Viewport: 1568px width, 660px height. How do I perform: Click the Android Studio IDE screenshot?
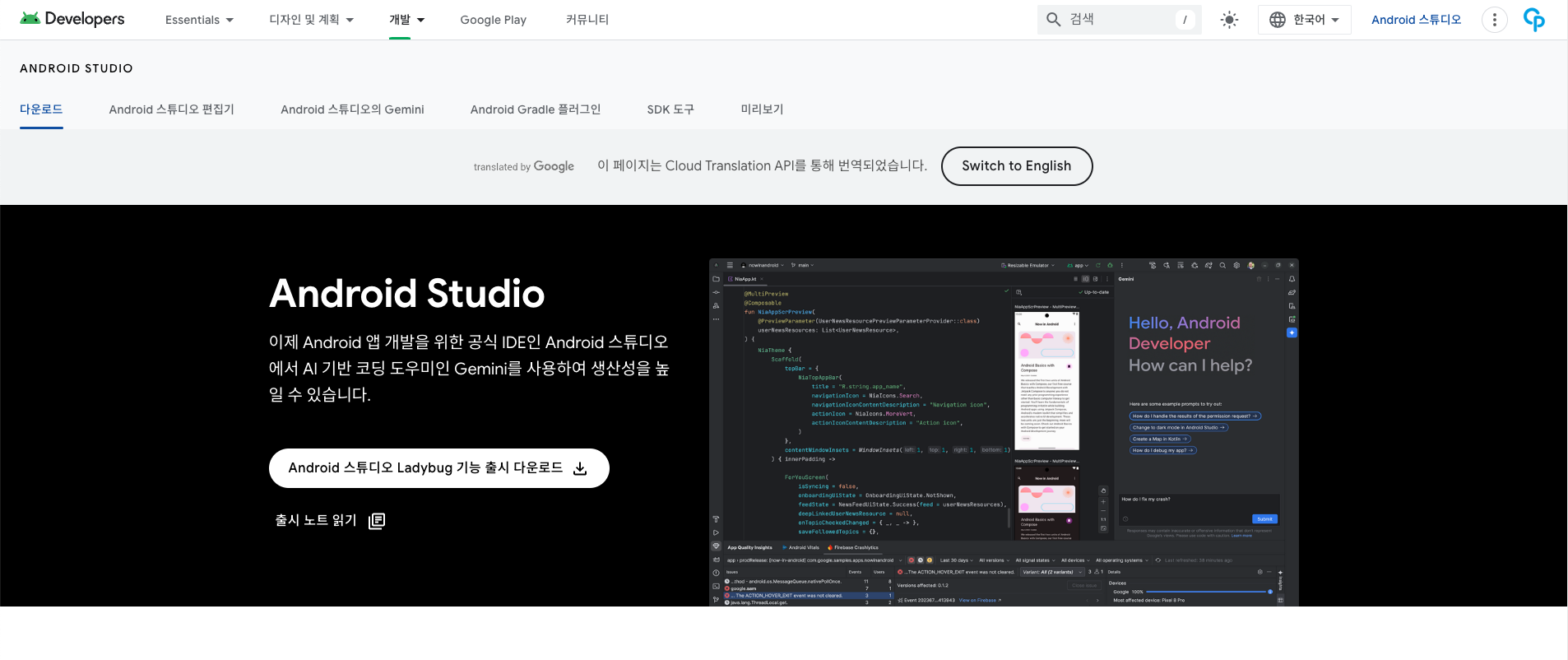1004,433
